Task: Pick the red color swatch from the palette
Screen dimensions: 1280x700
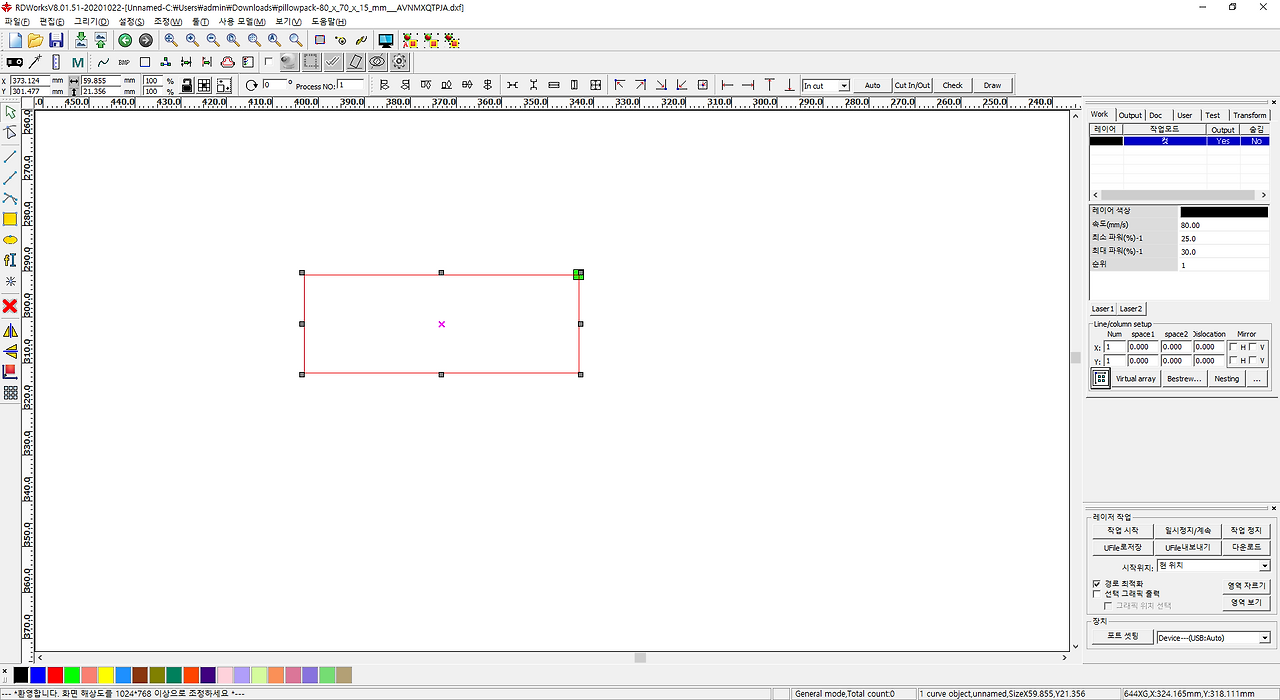Action: tap(55, 675)
